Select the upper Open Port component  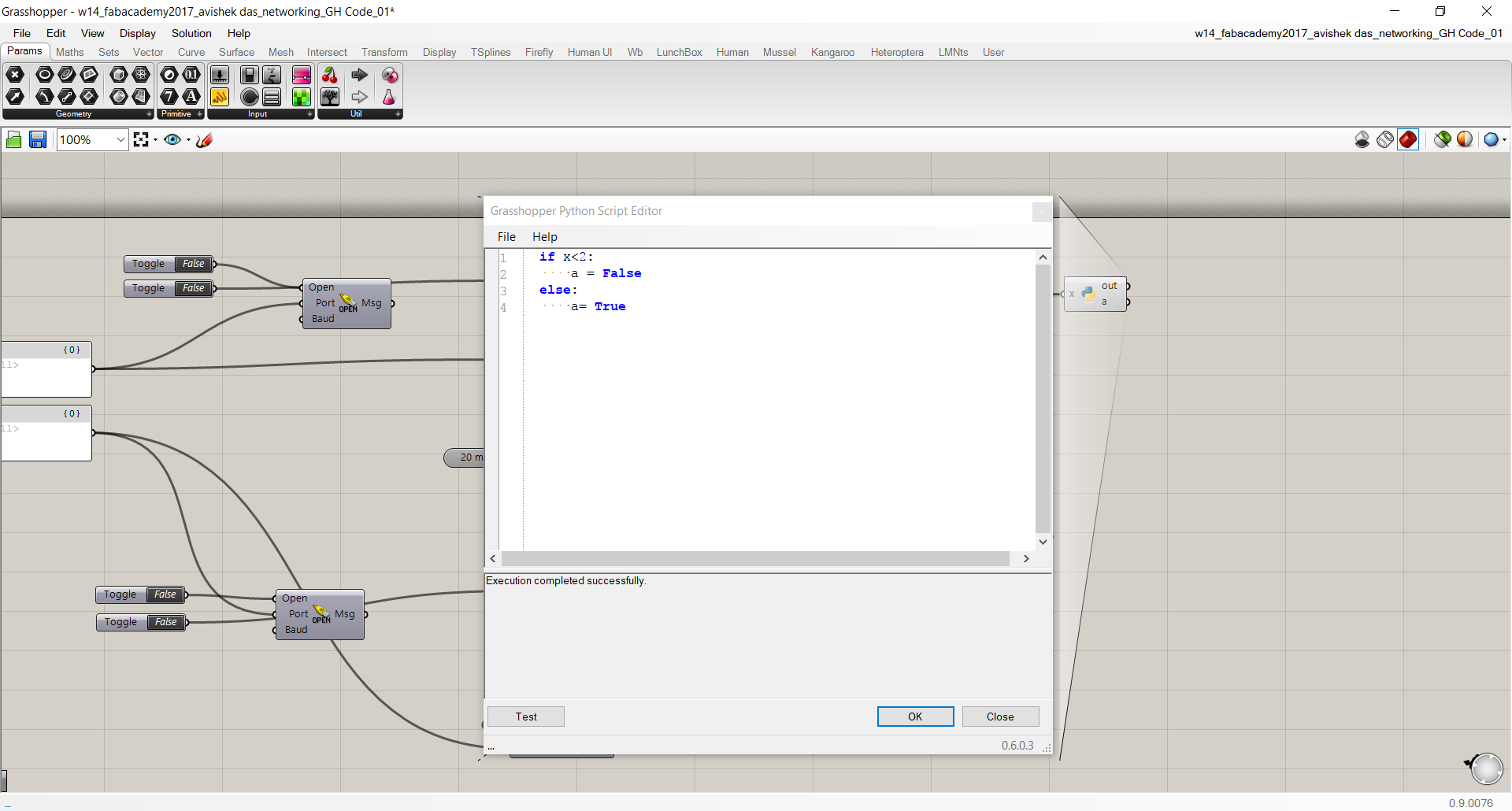tap(346, 303)
